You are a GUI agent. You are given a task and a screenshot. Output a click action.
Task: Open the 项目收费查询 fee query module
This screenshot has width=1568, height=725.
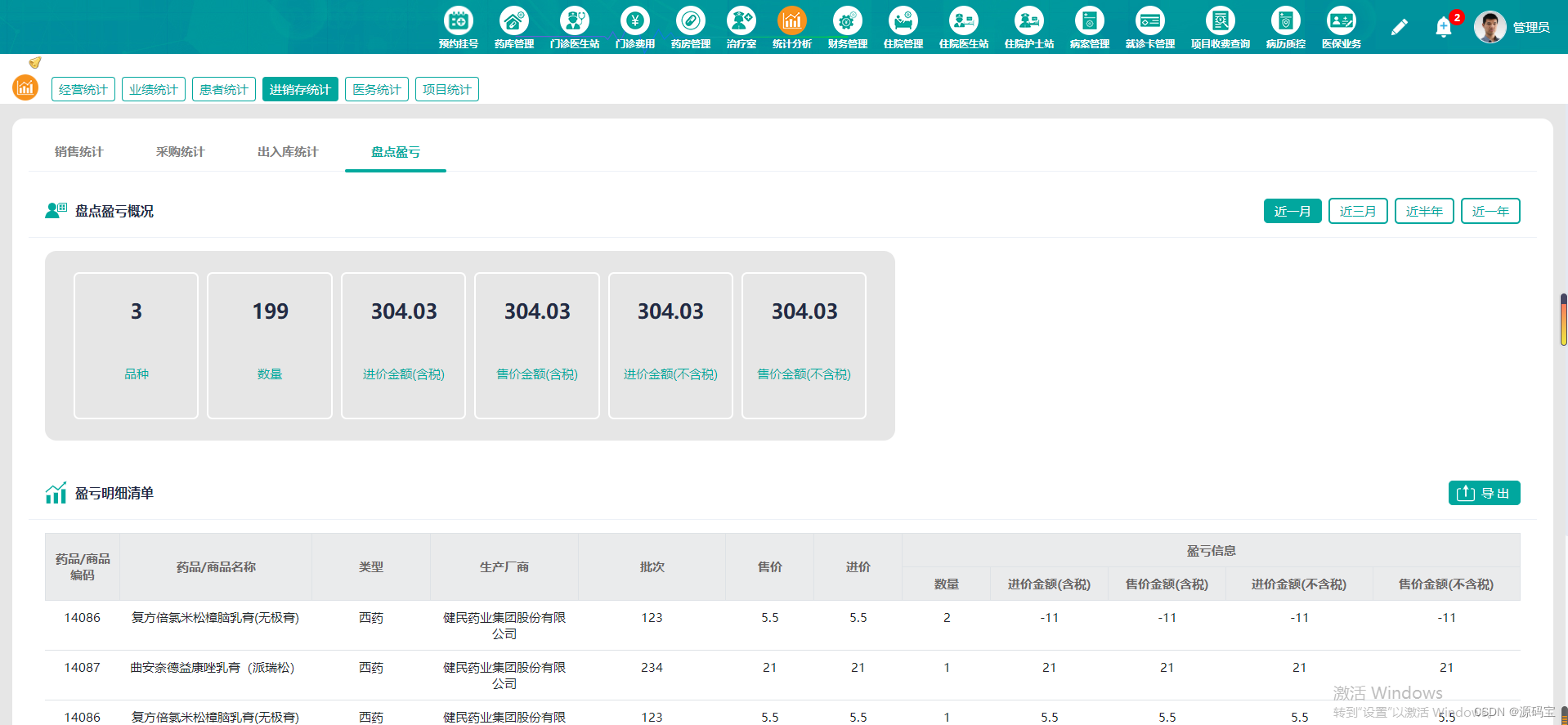1220,27
